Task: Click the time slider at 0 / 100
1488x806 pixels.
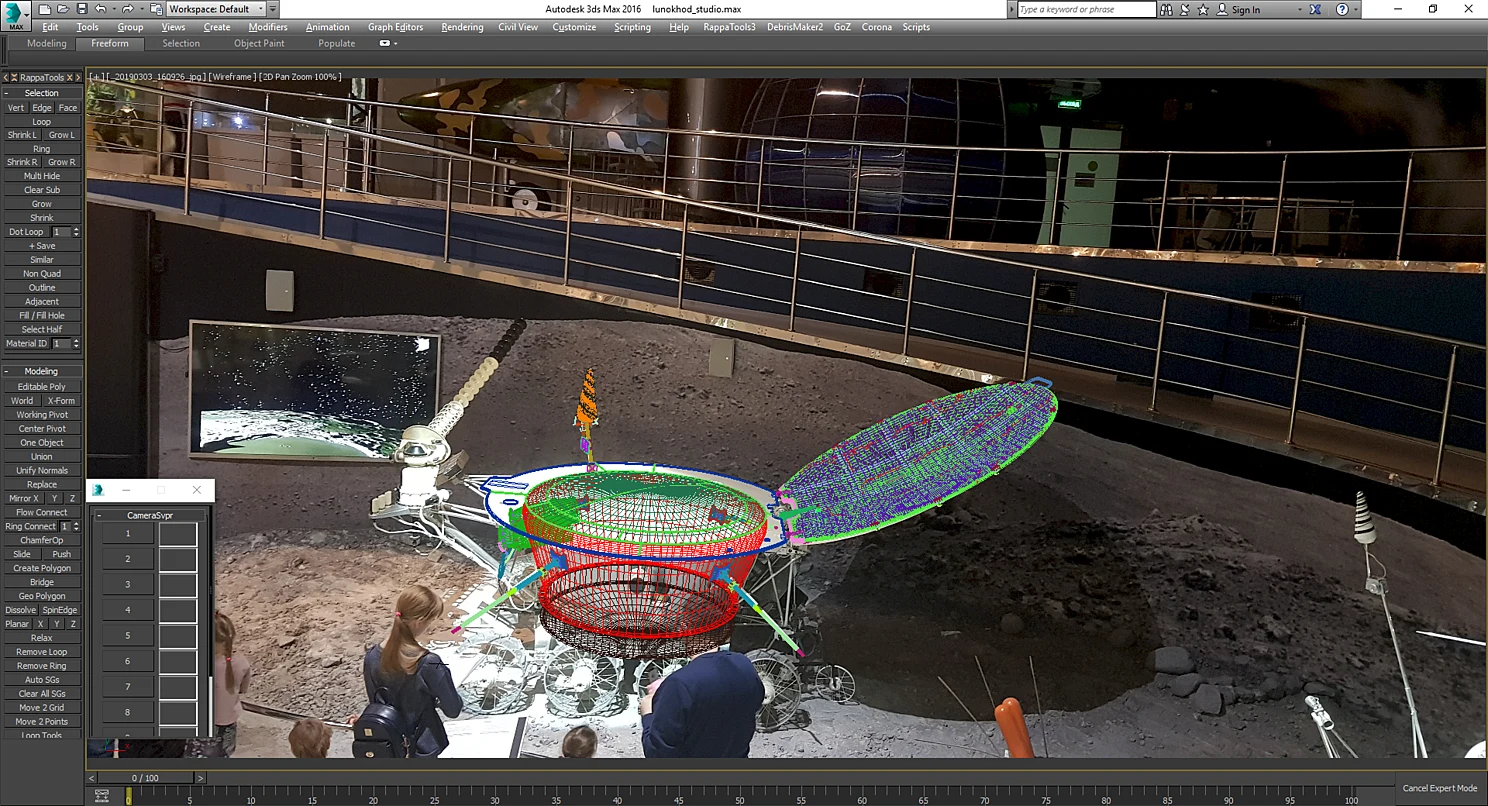Action: [x=145, y=778]
